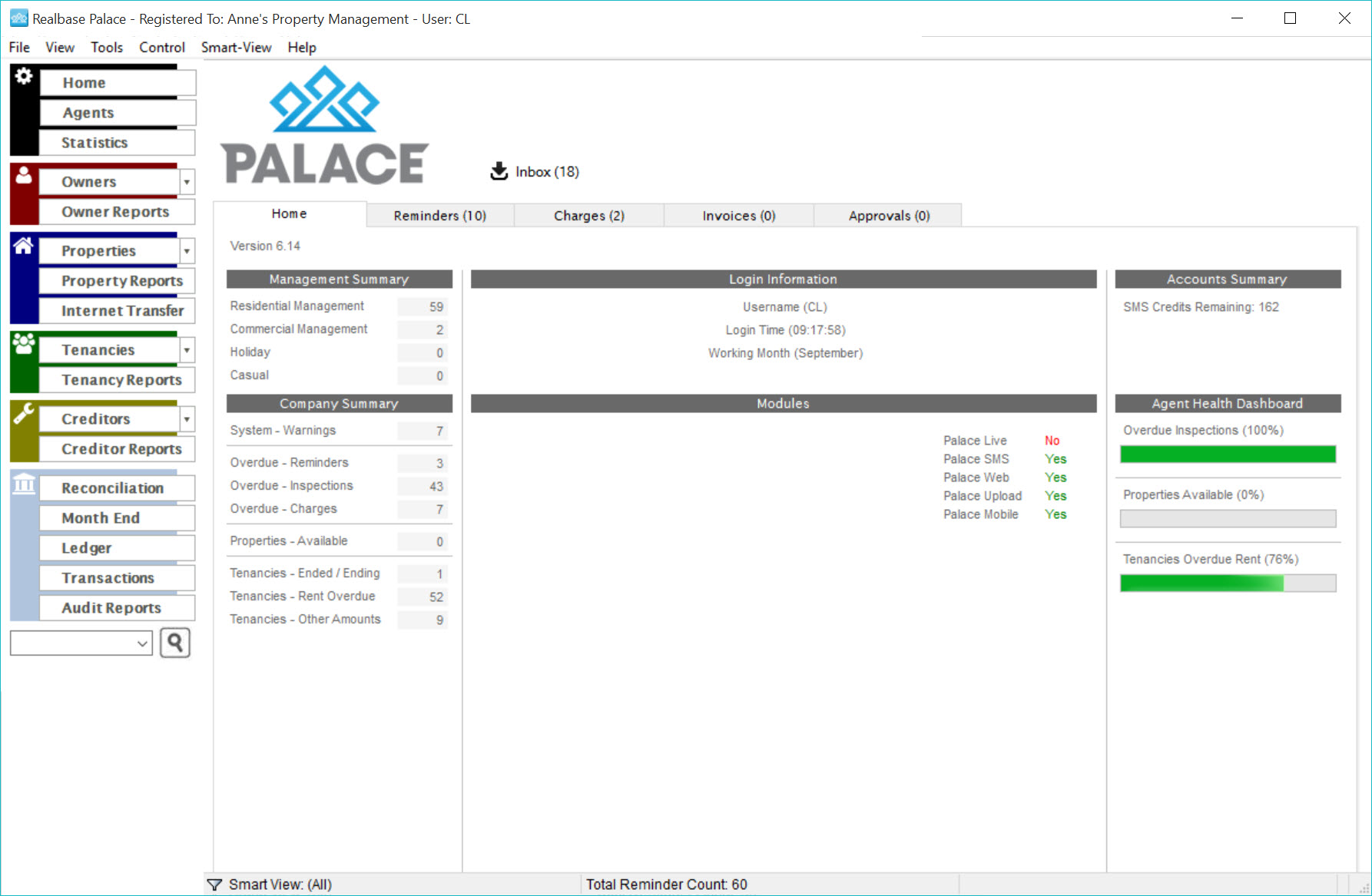The width and height of the screenshot is (1372, 896).
Task: Open the Agents section
Action: [118, 113]
